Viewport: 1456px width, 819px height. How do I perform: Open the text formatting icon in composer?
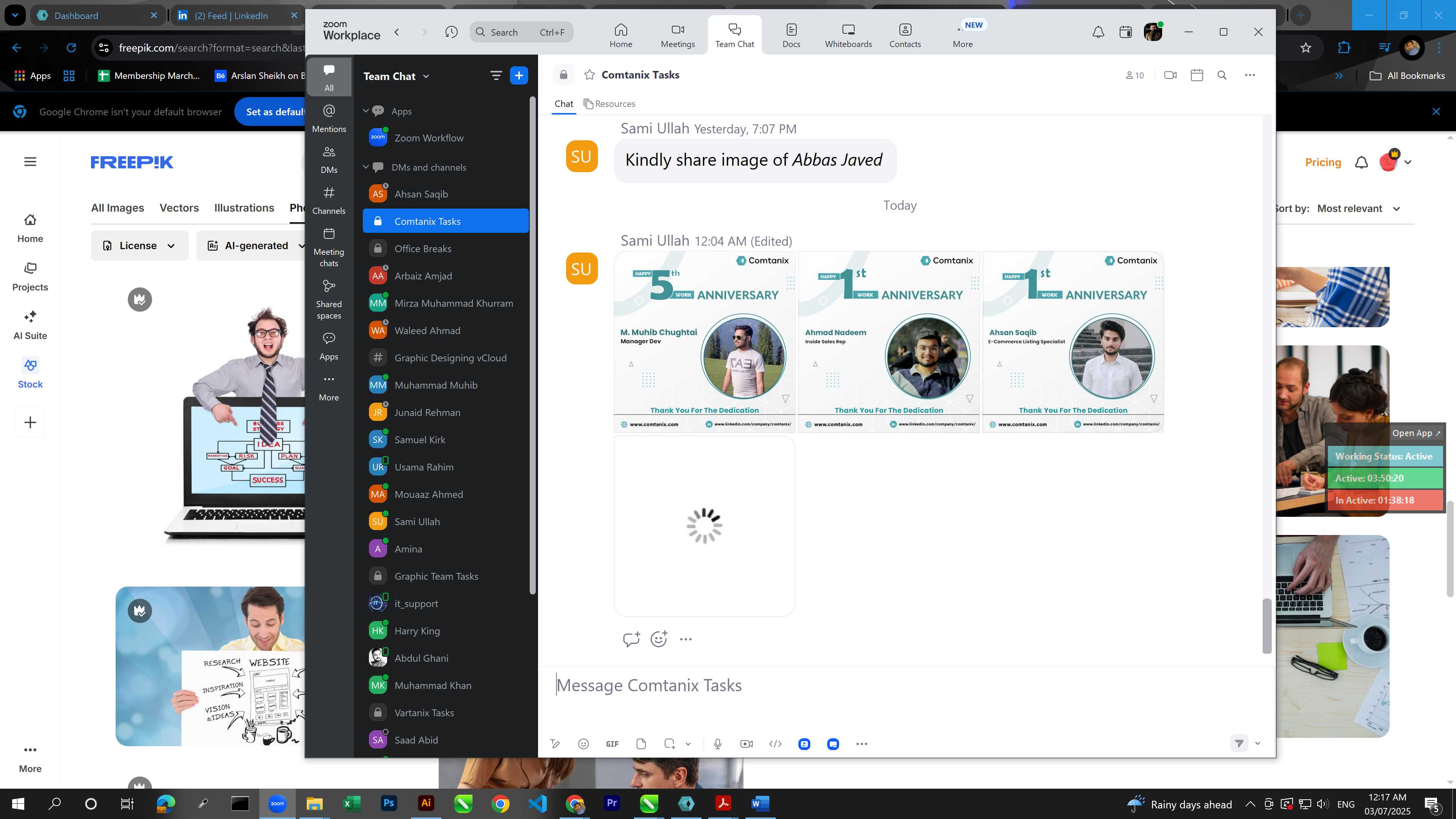555,744
